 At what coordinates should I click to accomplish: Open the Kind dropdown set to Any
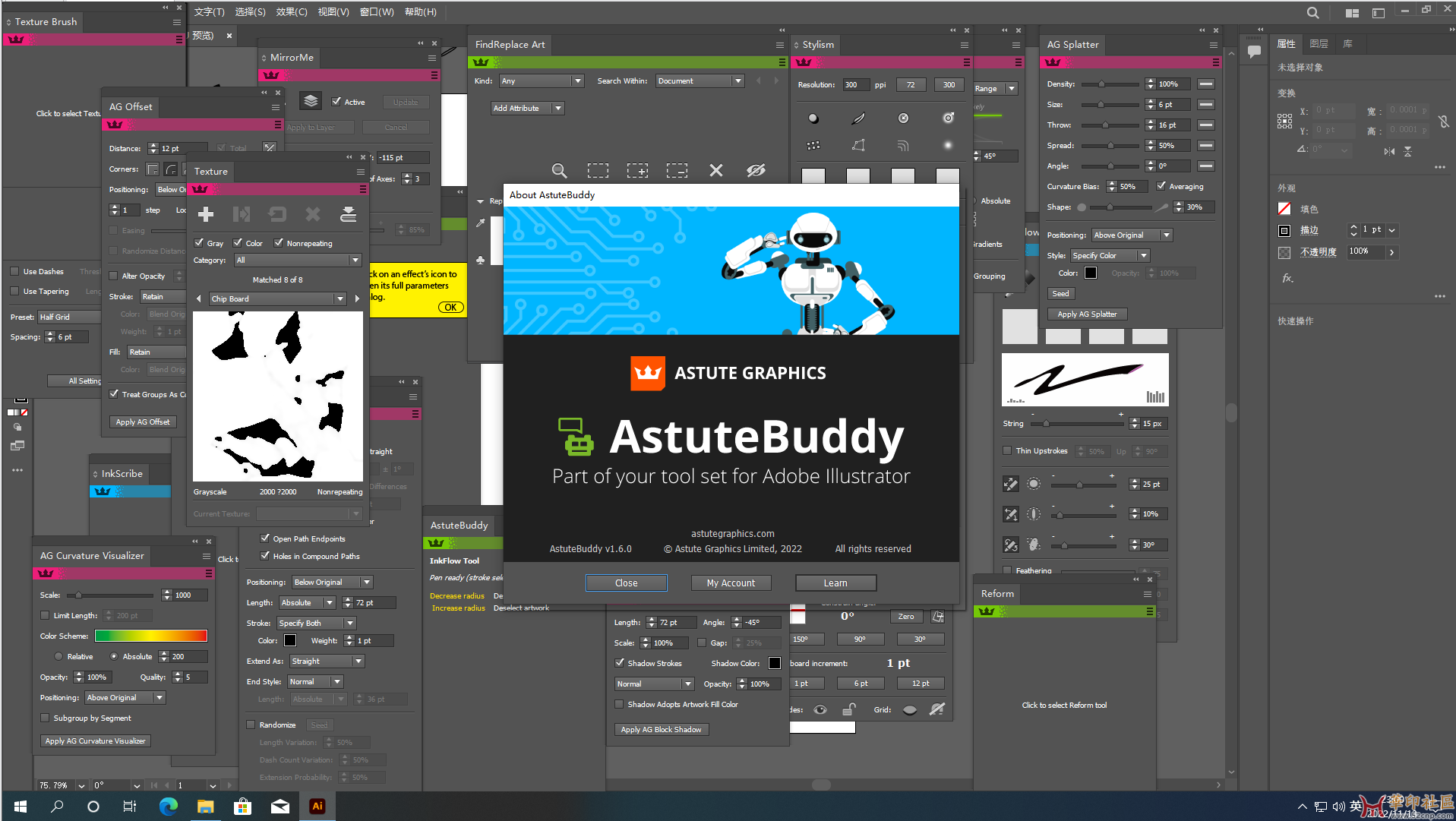[542, 81]
